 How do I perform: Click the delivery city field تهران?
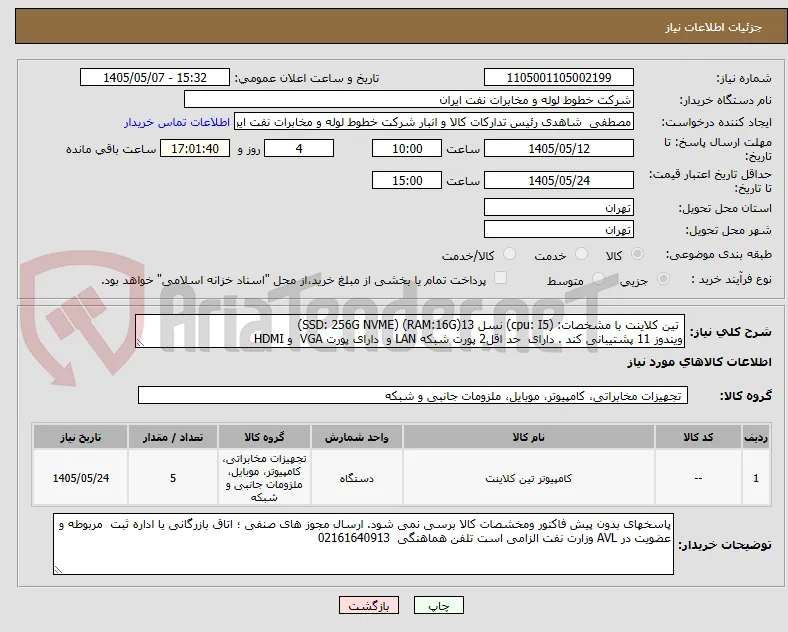(x=559, y=230)
